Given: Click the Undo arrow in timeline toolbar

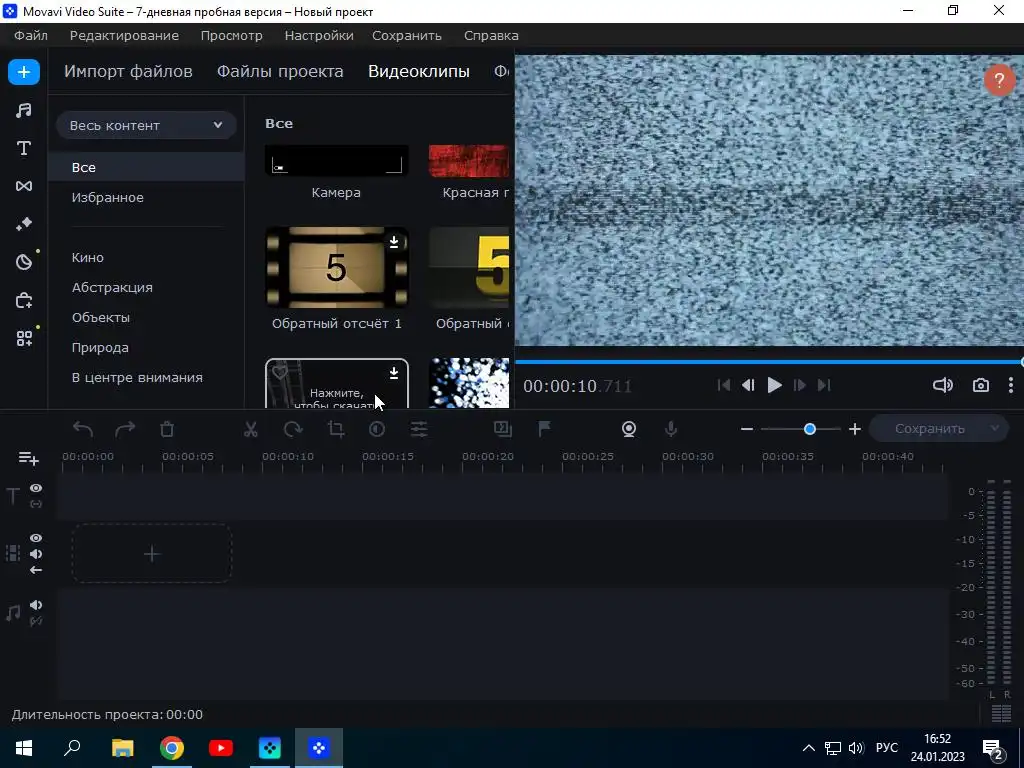Looking at the screenshot, I should click(x=83, y=429).
